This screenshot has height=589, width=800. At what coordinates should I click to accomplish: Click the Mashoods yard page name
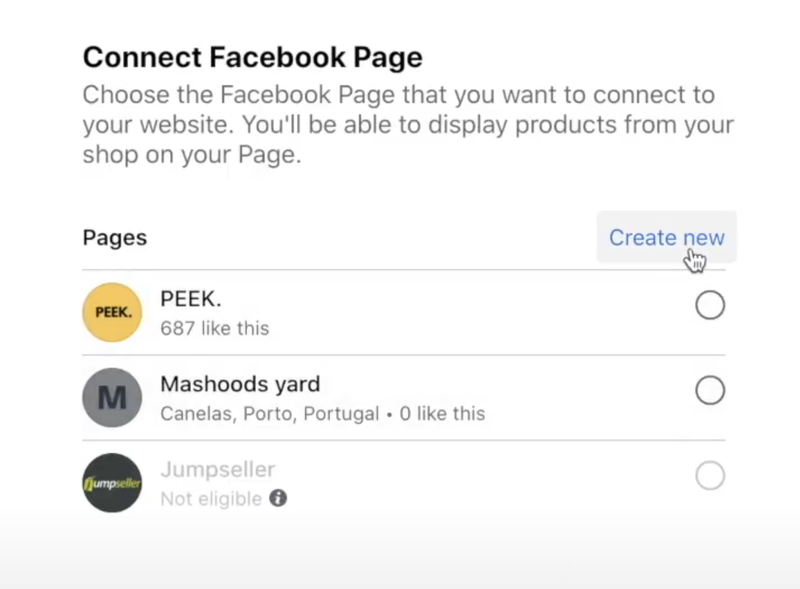[240, 384]
